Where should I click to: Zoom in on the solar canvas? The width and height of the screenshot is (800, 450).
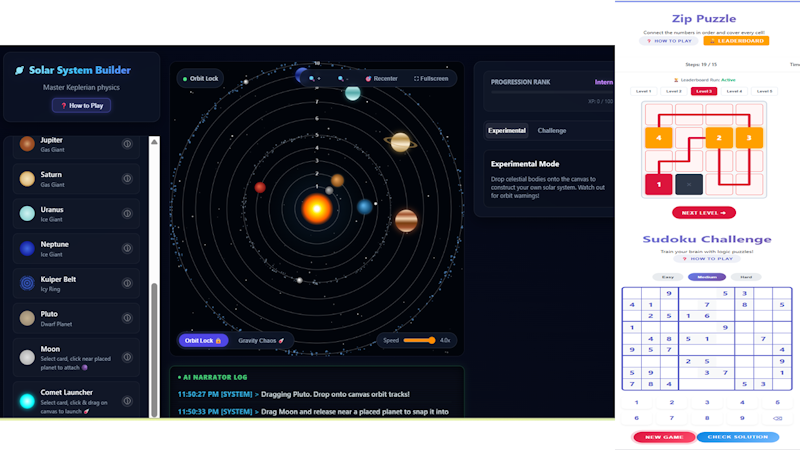click(314, 79)
